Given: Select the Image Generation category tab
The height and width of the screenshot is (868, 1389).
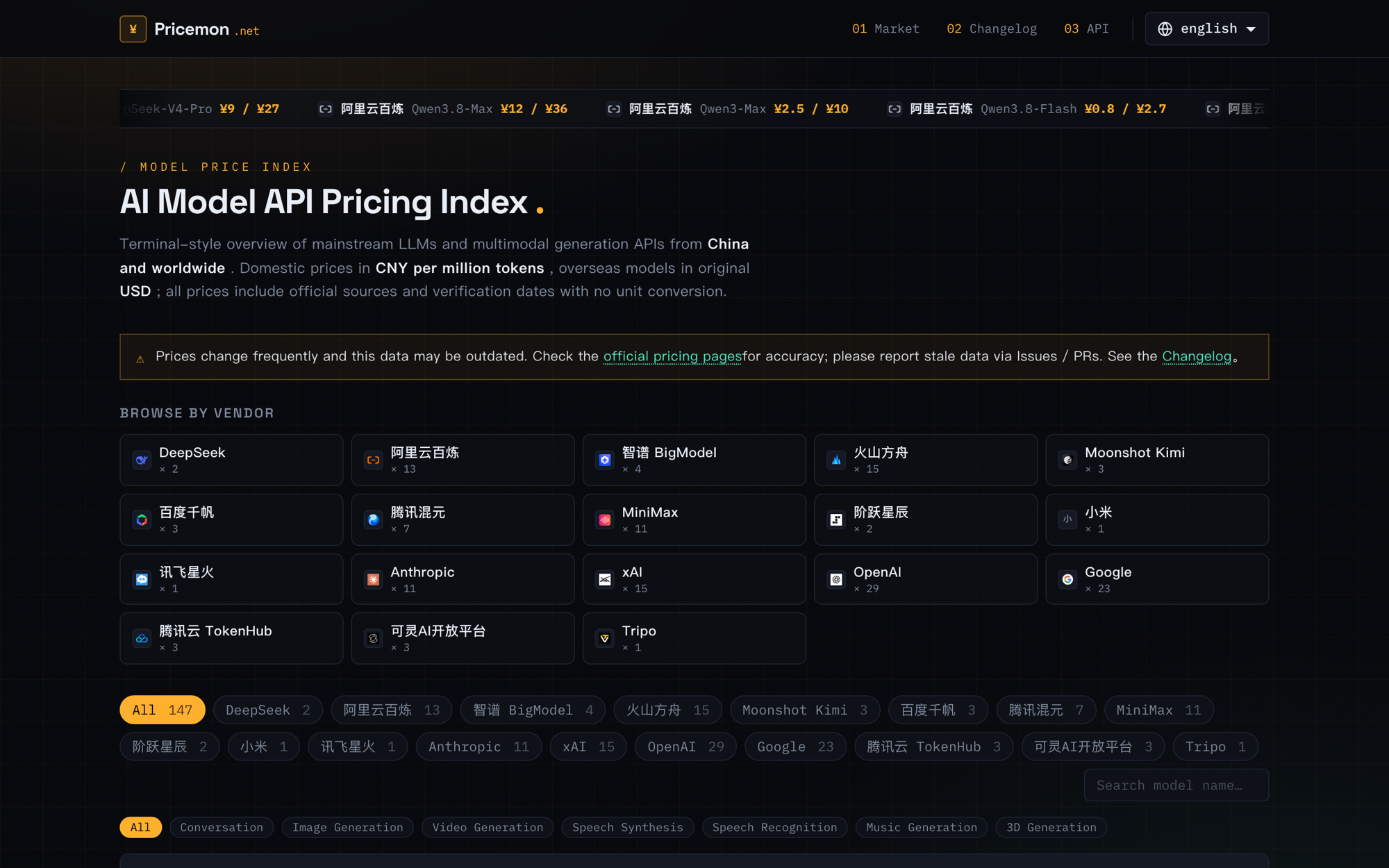Looking at the screenshot, I should [x=347, y=827].
